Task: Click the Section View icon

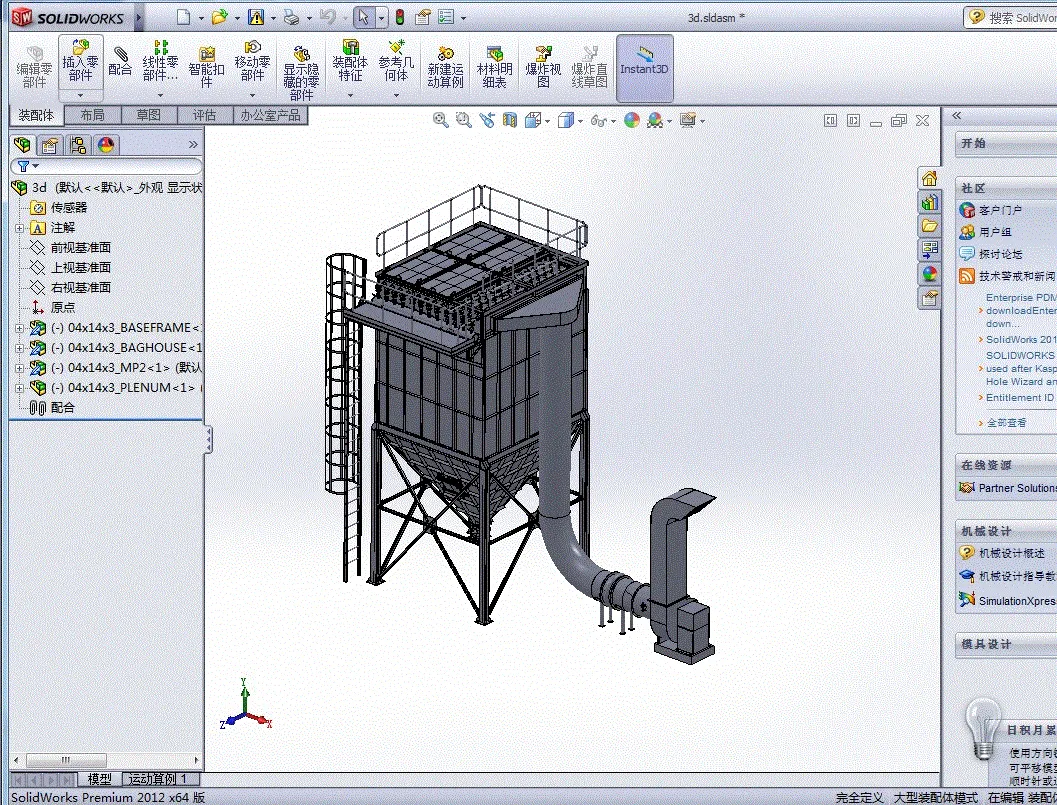Action: pyautogui.click(x=510, y=120)
